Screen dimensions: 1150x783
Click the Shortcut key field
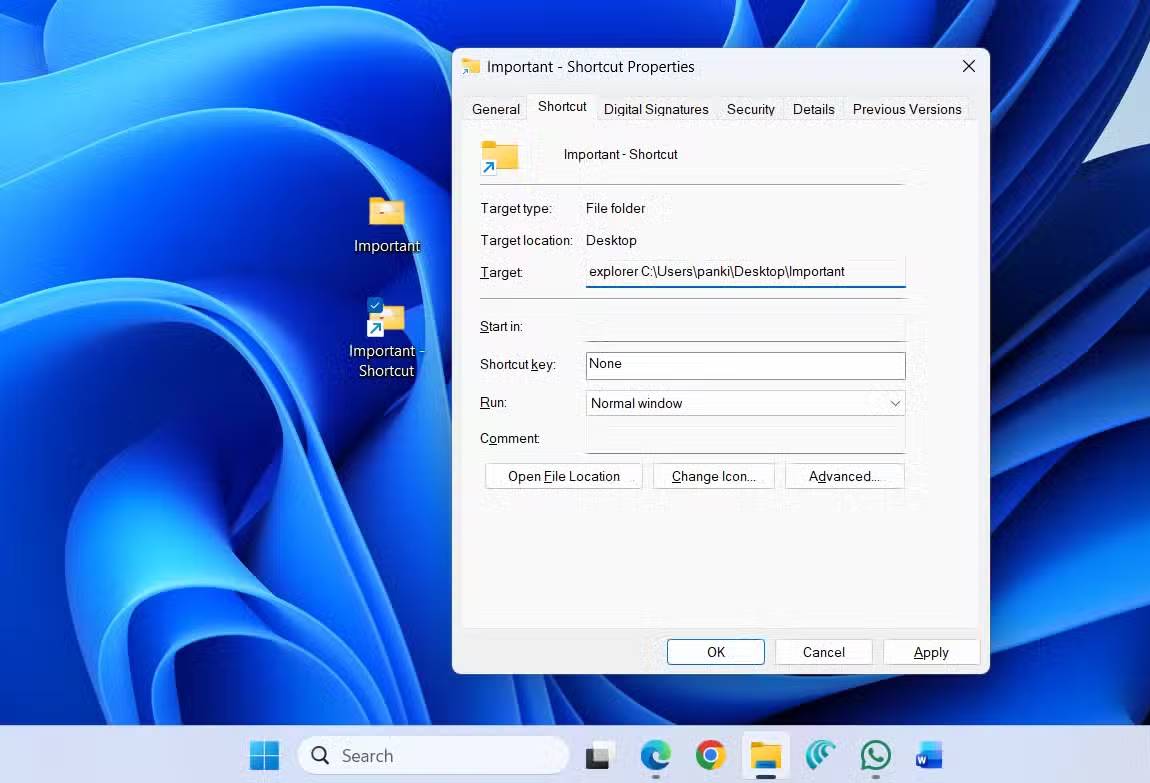[745, 365]
